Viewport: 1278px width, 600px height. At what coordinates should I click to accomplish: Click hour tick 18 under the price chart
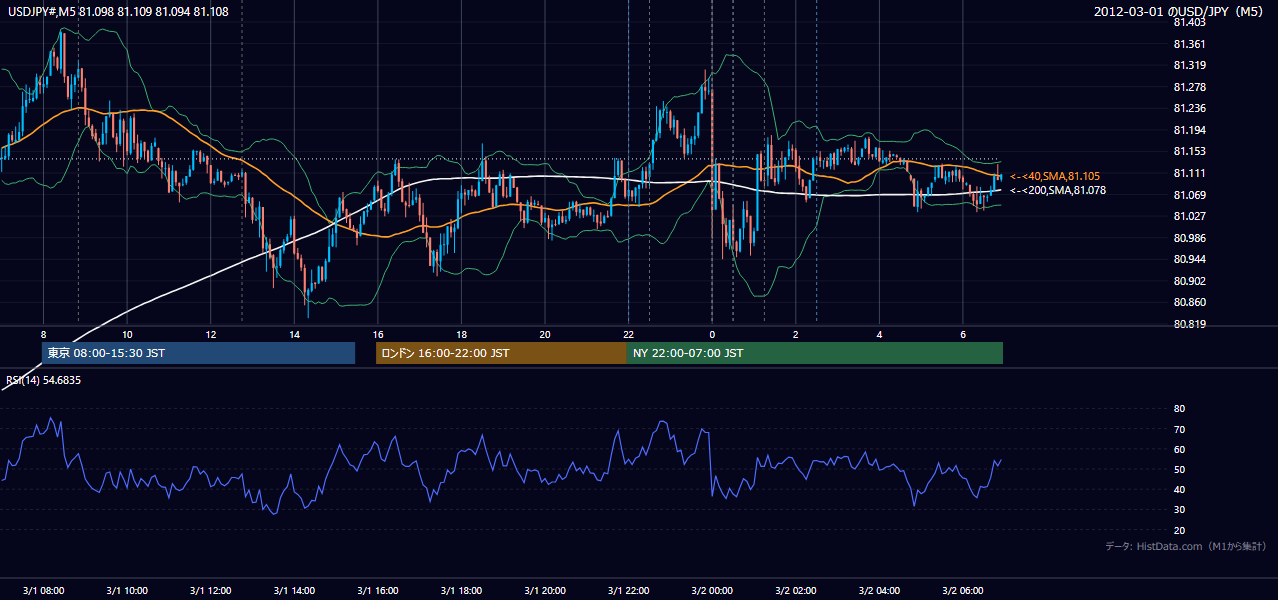(461, 334)
